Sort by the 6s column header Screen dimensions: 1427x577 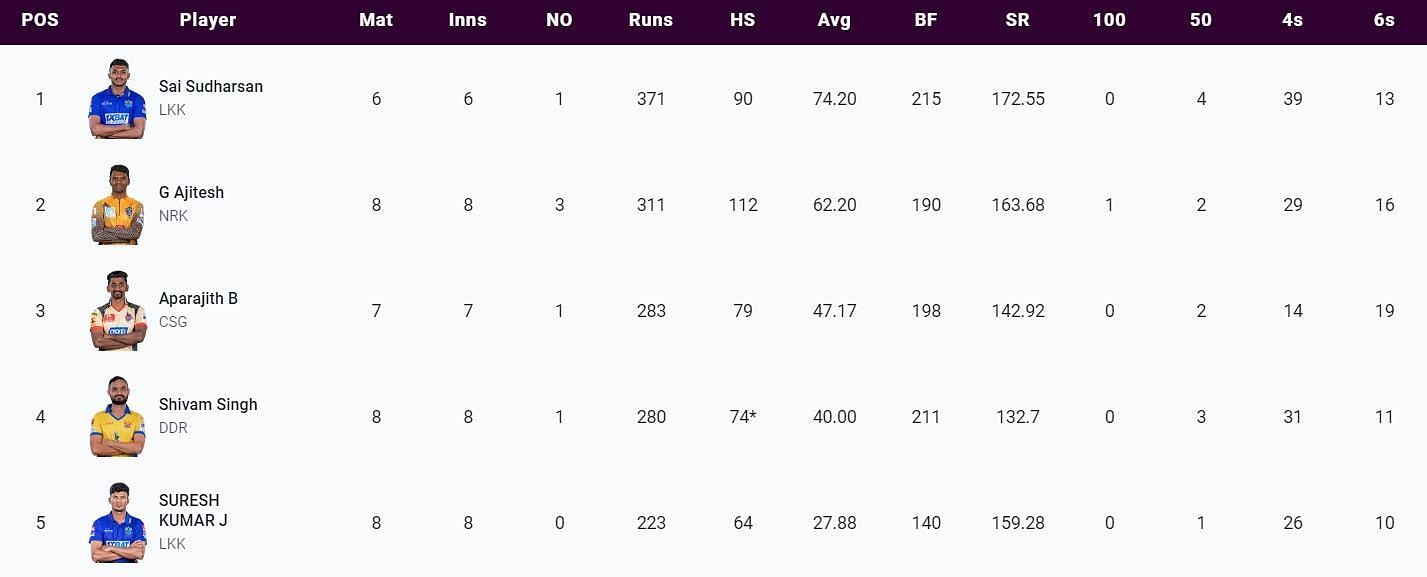[1384, 20]
